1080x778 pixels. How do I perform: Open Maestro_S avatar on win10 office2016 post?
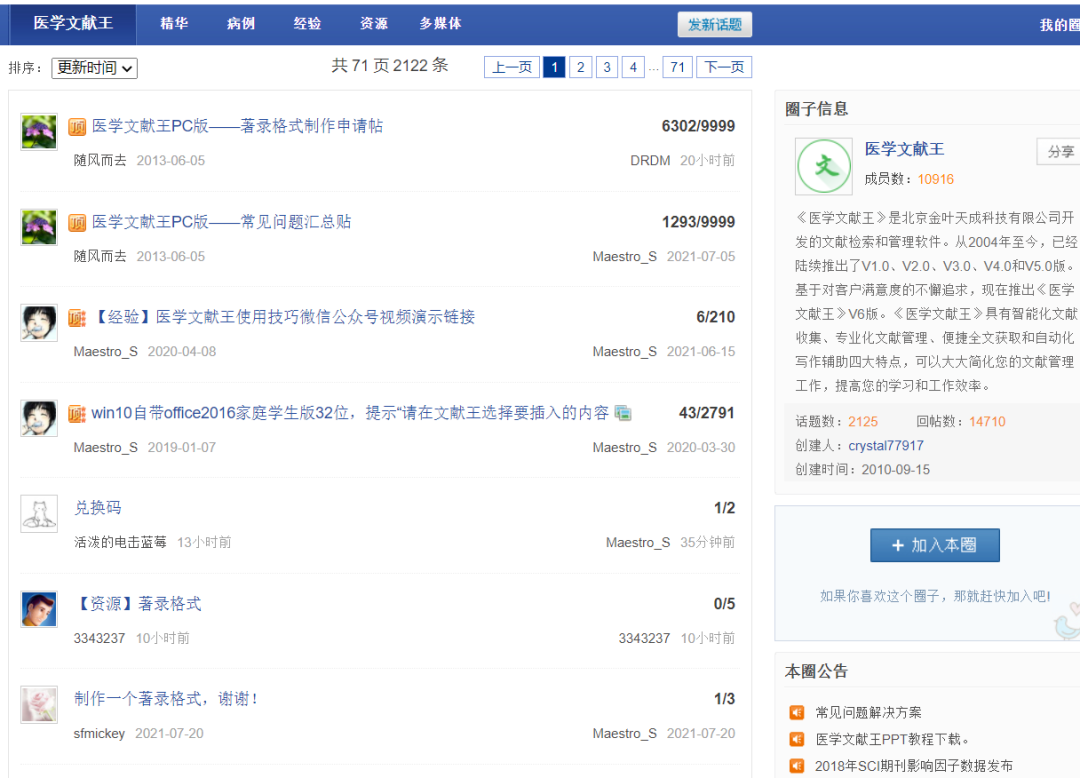tap(39, 419)
